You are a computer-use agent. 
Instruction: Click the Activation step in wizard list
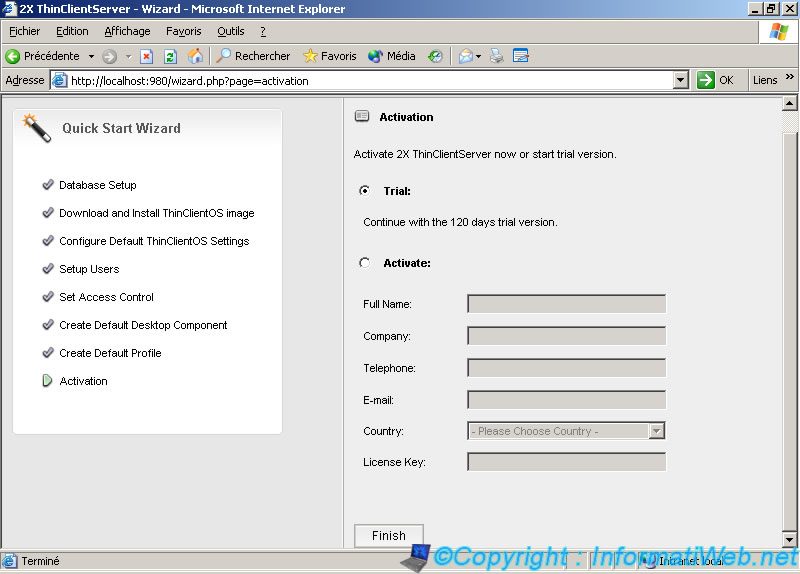pos(83,381)
